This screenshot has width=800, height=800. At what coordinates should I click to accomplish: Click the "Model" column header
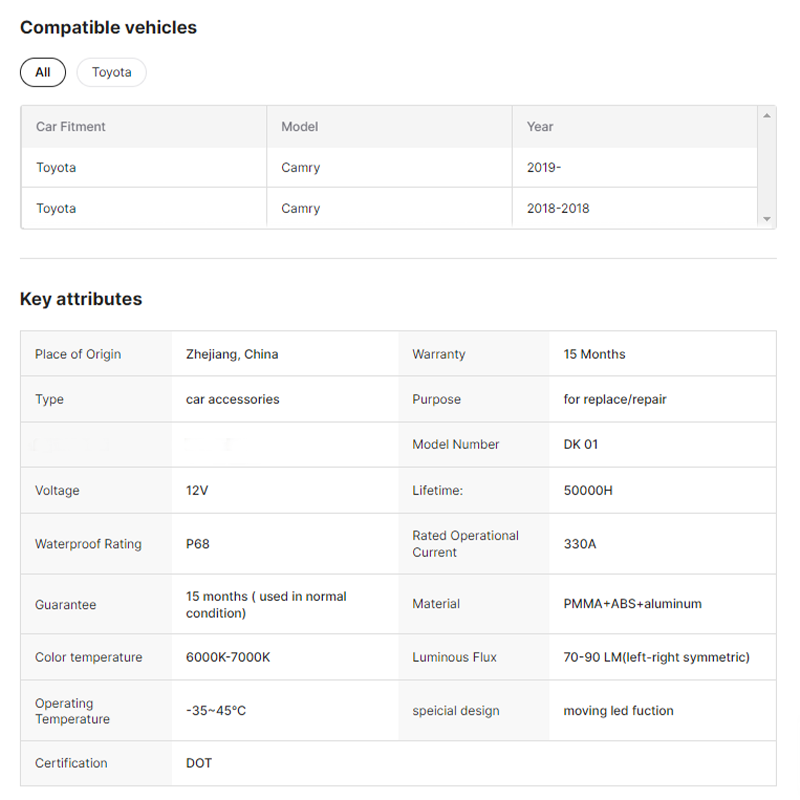coord(300,127)
